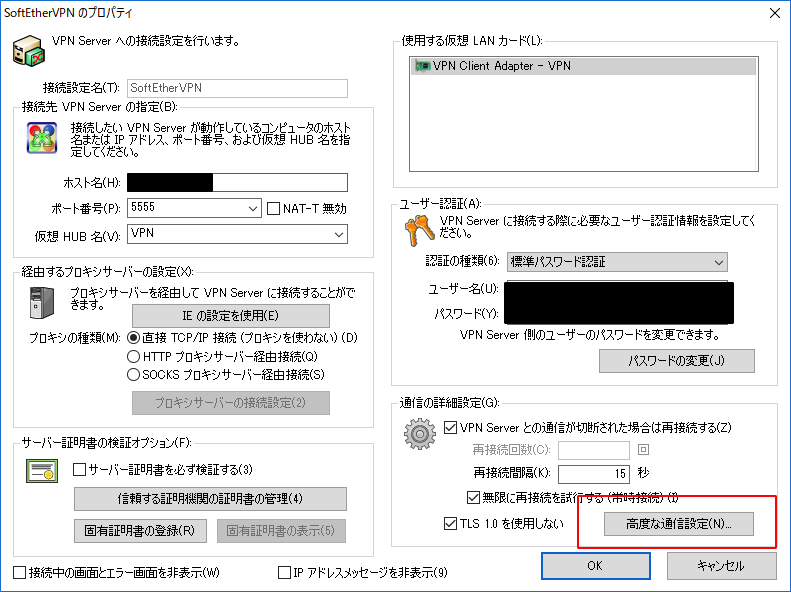The width and height of the screenshot is (791, 592).
Task: Click 固有証明書の登録 button
Action: 140,531
